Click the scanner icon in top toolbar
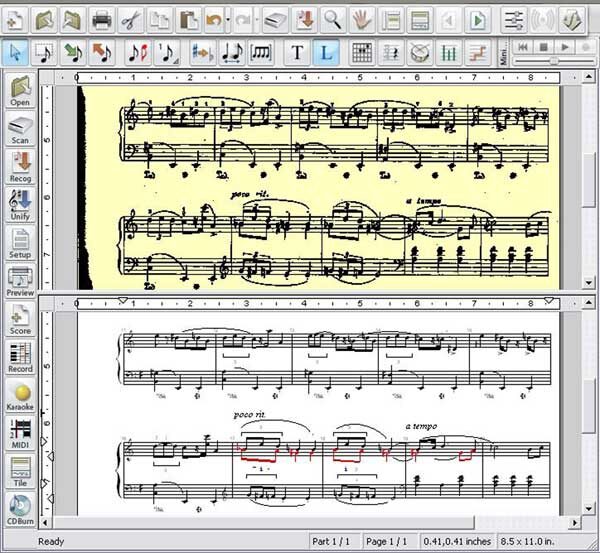This screenshot has height=553, width=600. pos(275,20)
